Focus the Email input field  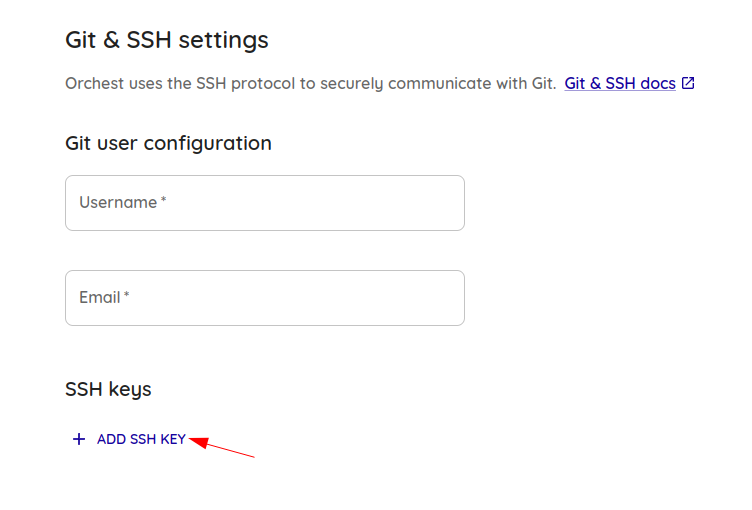coord(265,298)
